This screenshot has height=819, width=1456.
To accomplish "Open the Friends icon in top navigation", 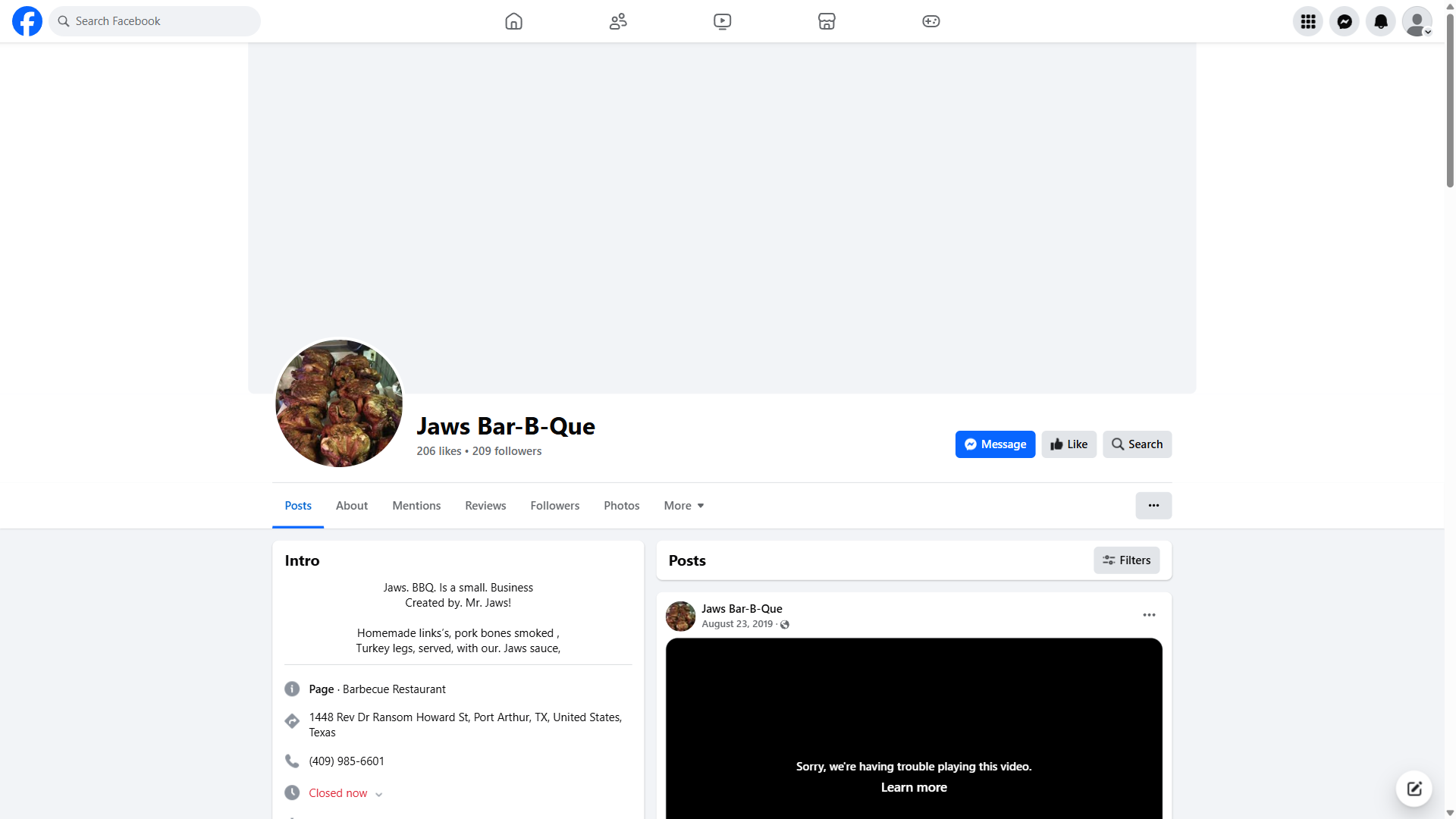I will point(618,21).
